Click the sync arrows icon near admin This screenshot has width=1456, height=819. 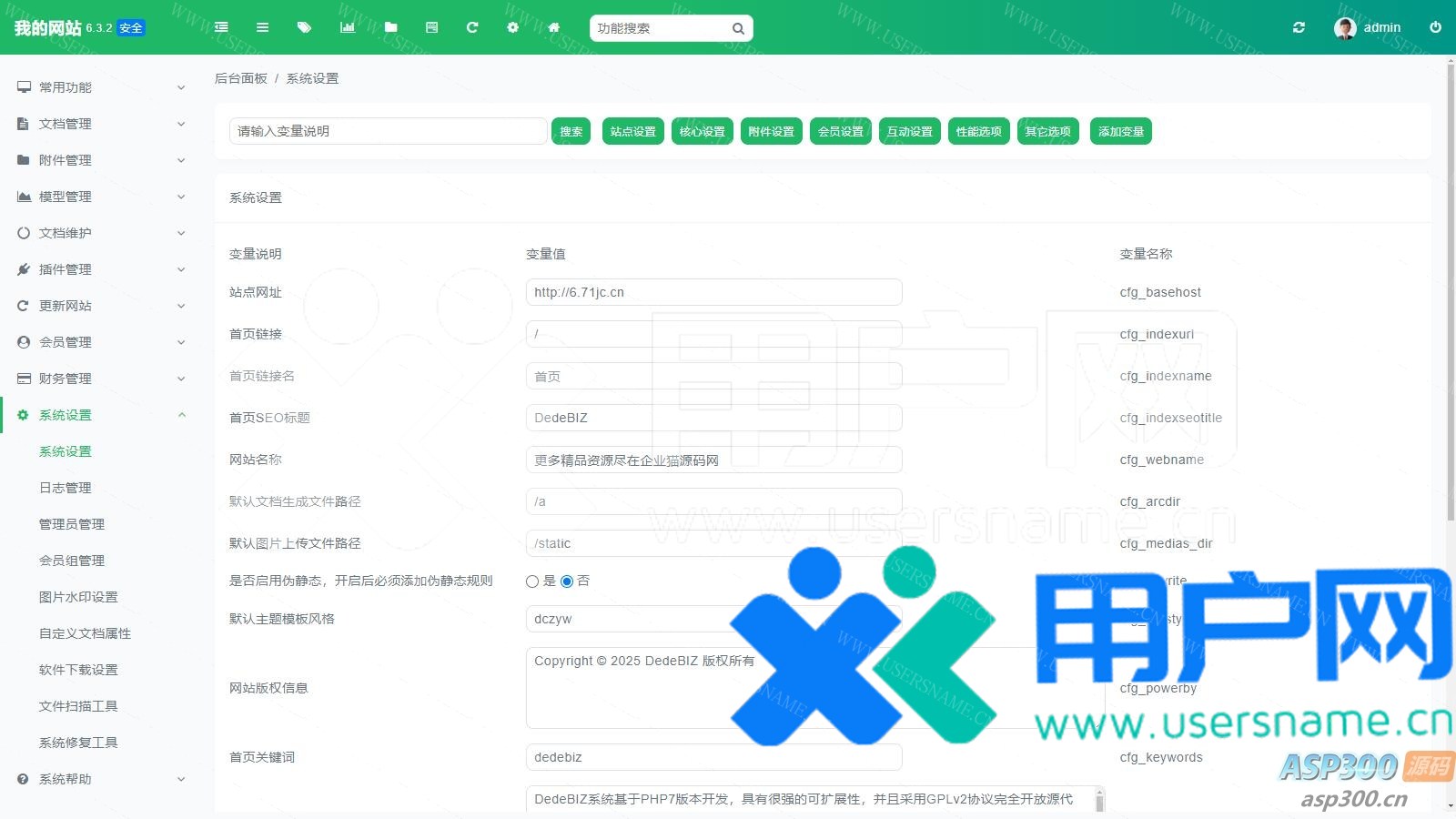(x=1299, y=27)
